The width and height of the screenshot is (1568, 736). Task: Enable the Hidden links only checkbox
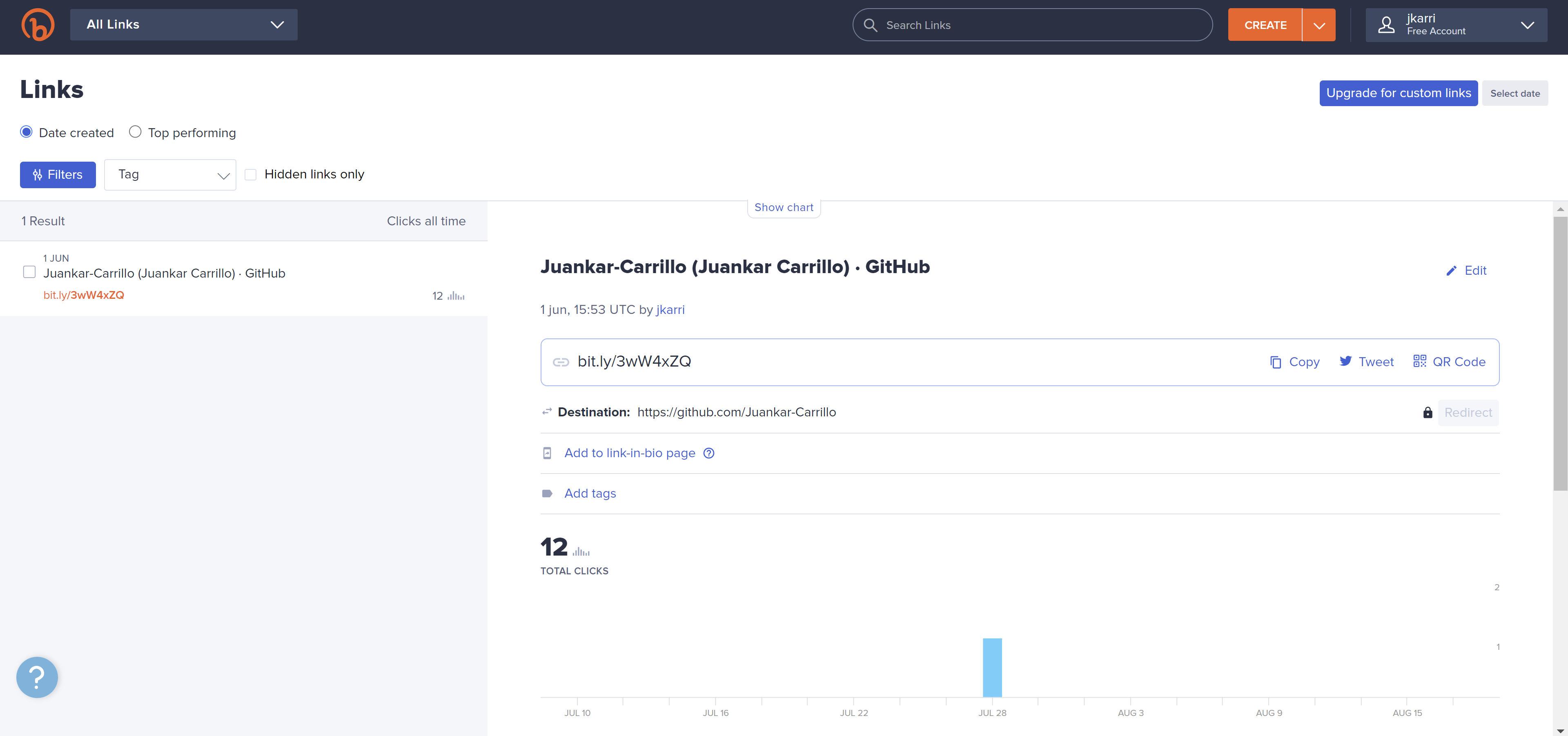(x=250, y=175)
